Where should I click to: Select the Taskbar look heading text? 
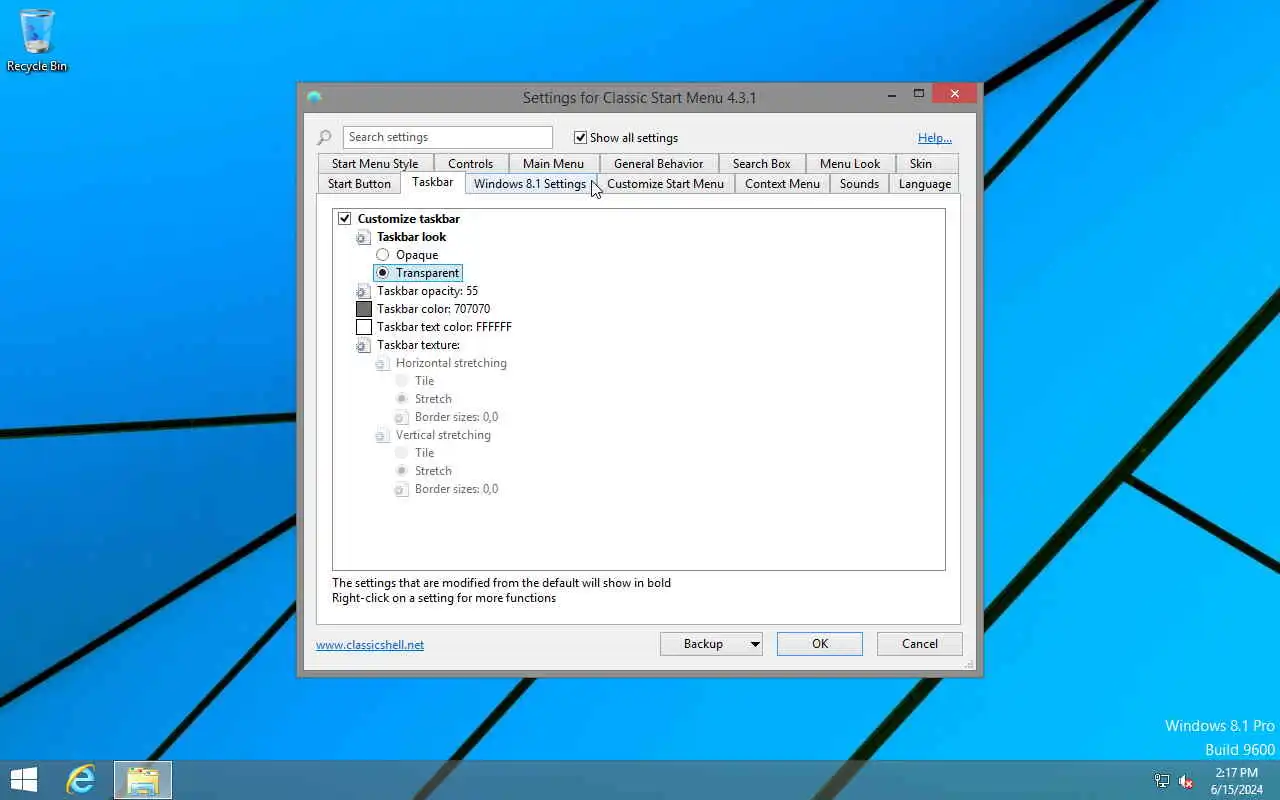click(411, 237)
